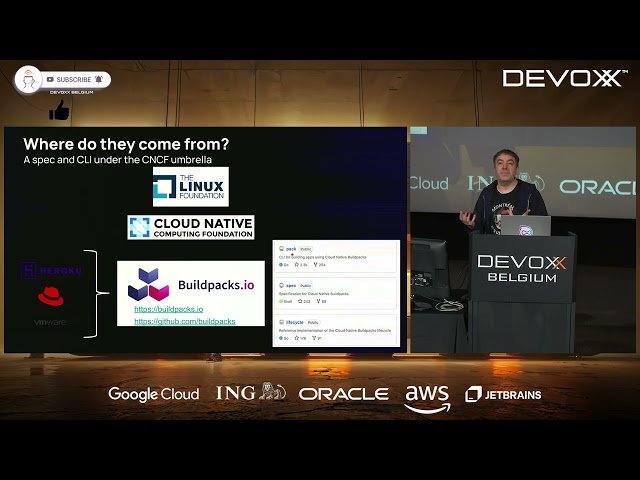The image size is (640, 480).
Task: Open the github.com/buildpacks link
Action: coord(184,321)
